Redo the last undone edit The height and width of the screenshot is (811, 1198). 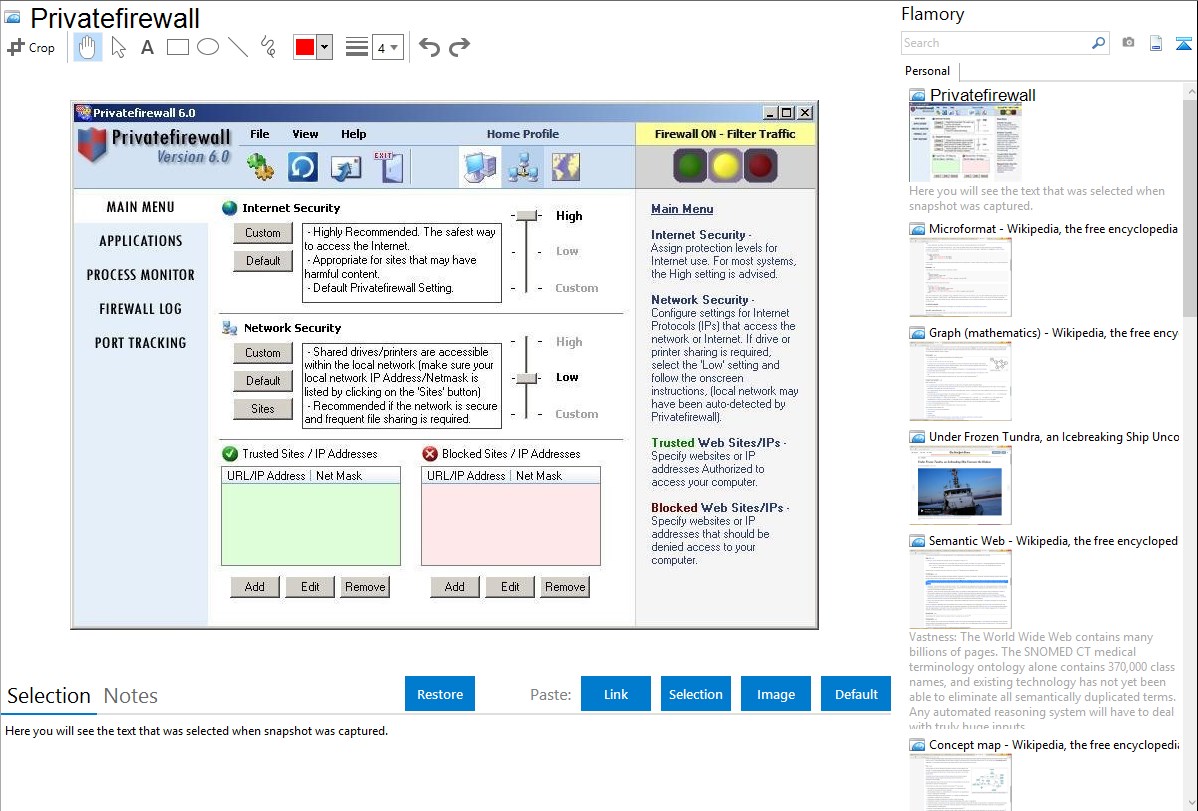[x=459, y=47]
